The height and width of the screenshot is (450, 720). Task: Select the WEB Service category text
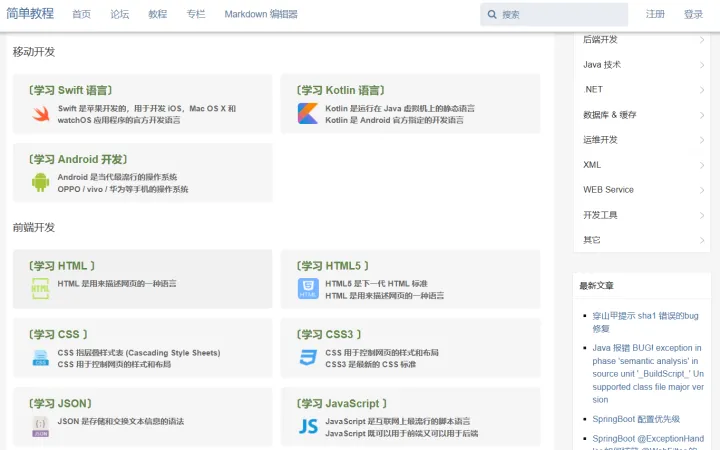pyautogui.click(x=608, y=190)
